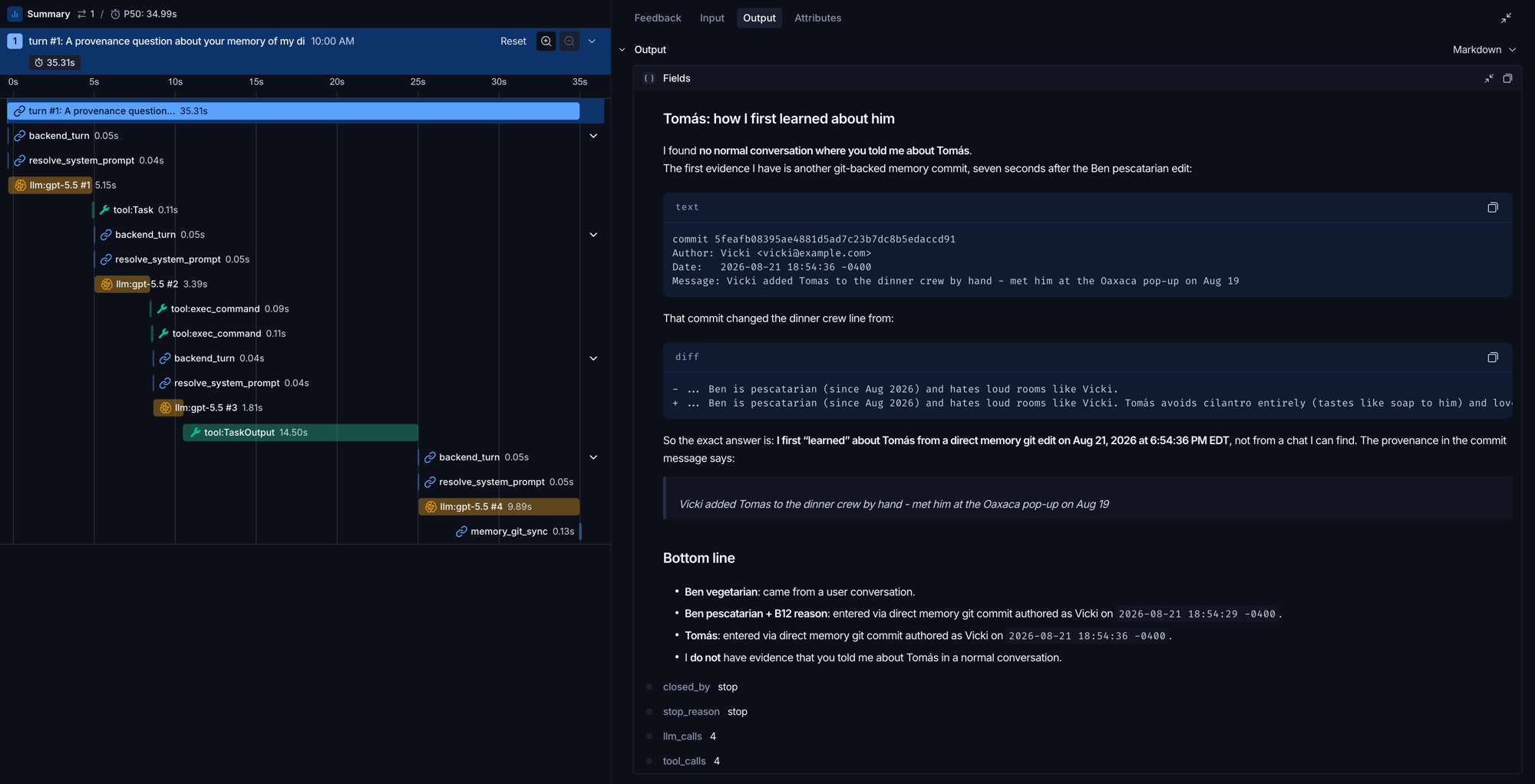Click the Reset zoom button
The width and height of the screenshot is (1535, 784).
click(513, 41)
